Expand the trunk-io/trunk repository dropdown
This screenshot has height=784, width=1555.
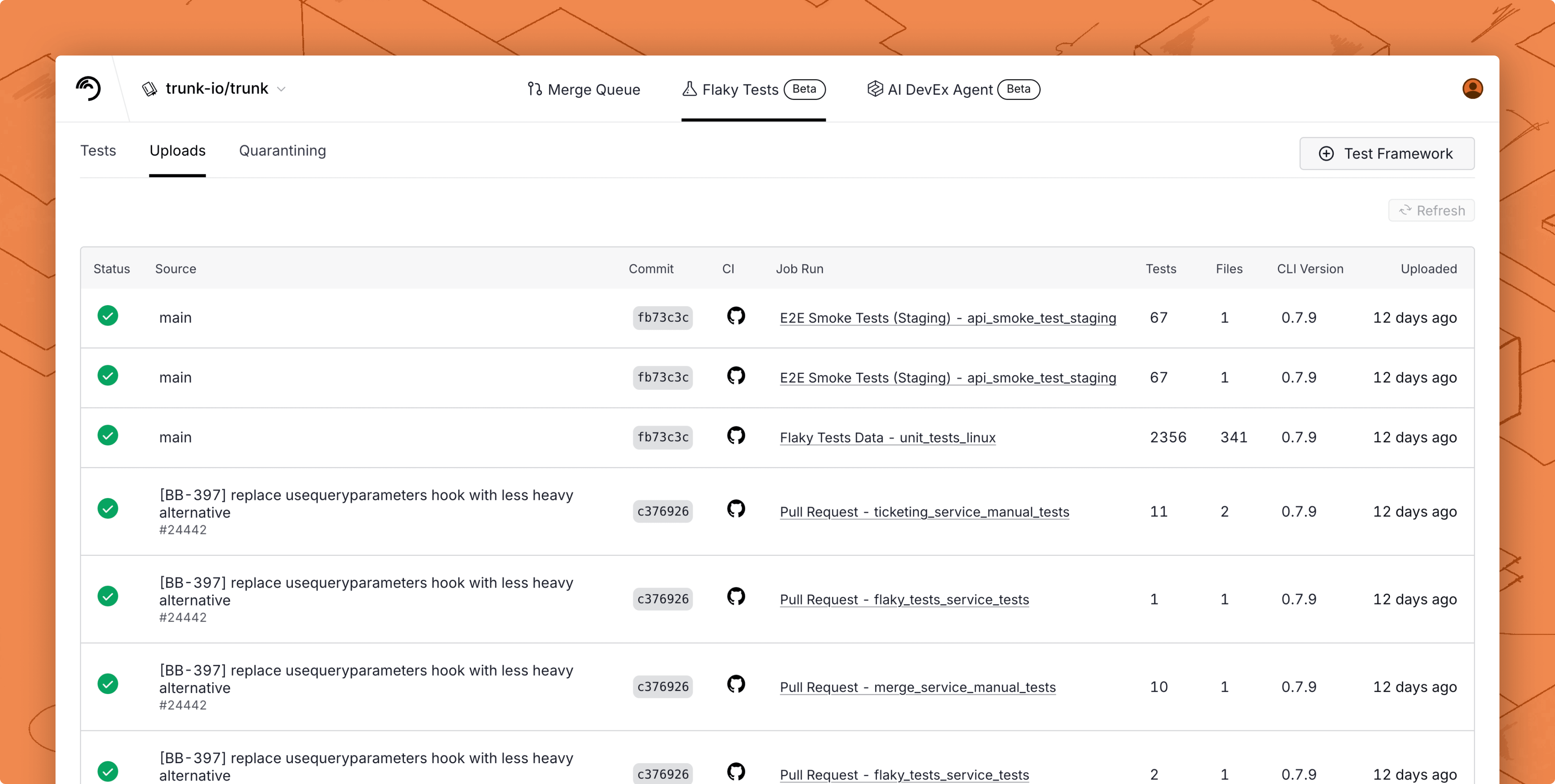pos(281,89)
